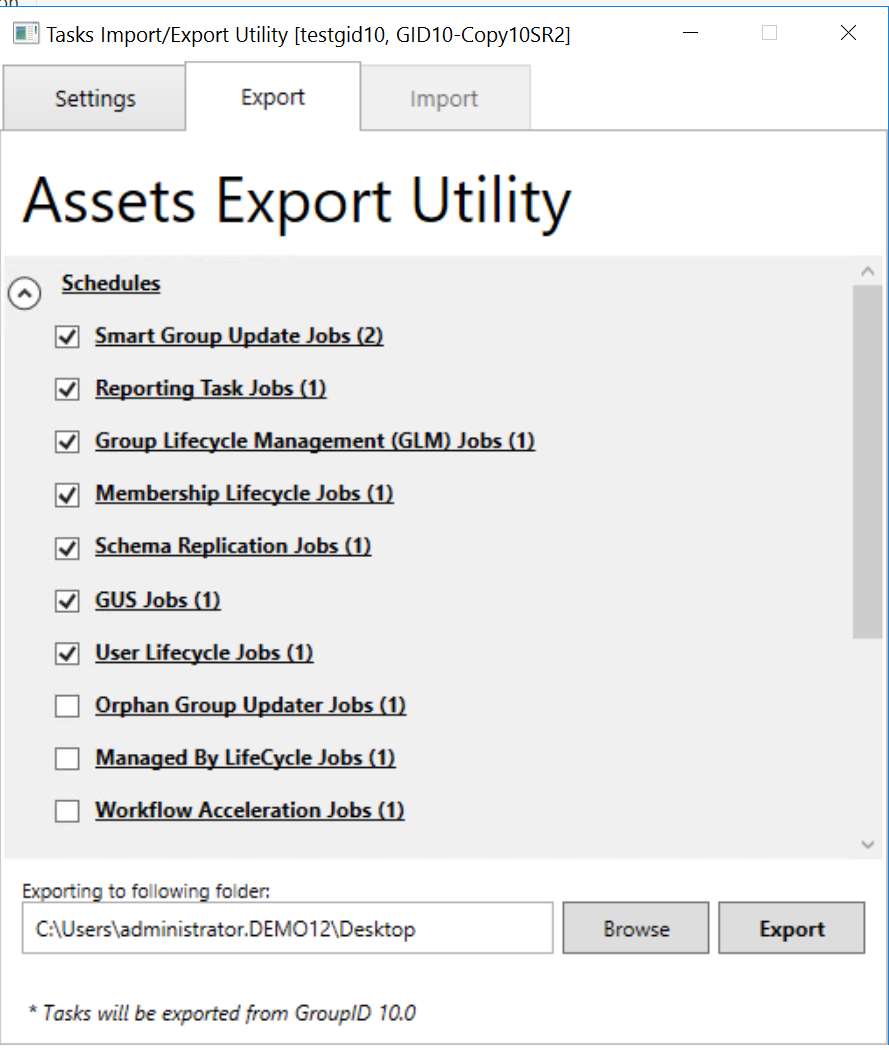Check Managed By LifeCycle Jobs
Screen dimensions: 889x1050
67,758
